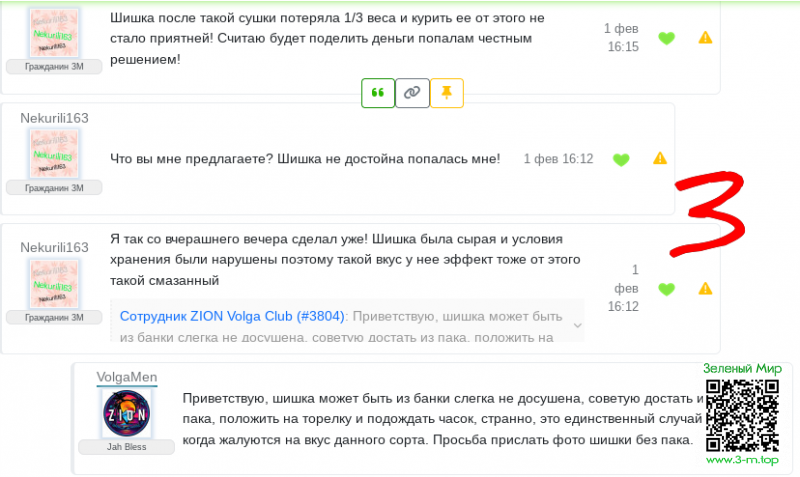The image size is (800, 477).
Task: Click the chain link icon button
Action: click(x=412, y=93)
